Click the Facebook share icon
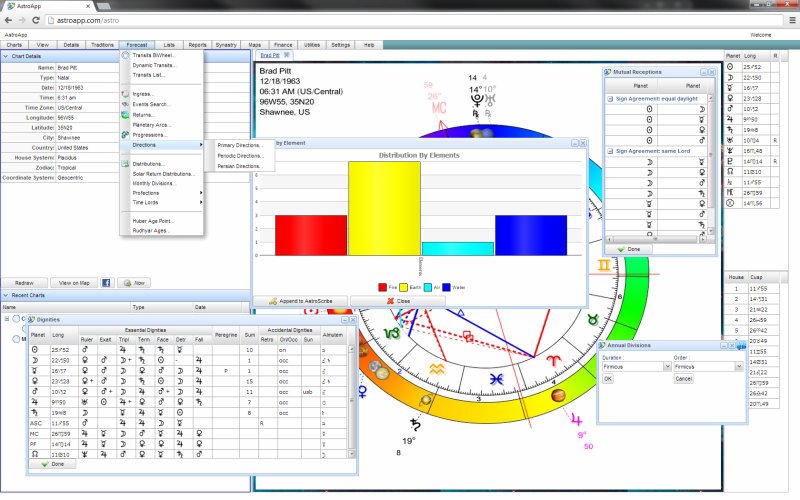Screen dimensions: 800x500 (x=106, y=283)
